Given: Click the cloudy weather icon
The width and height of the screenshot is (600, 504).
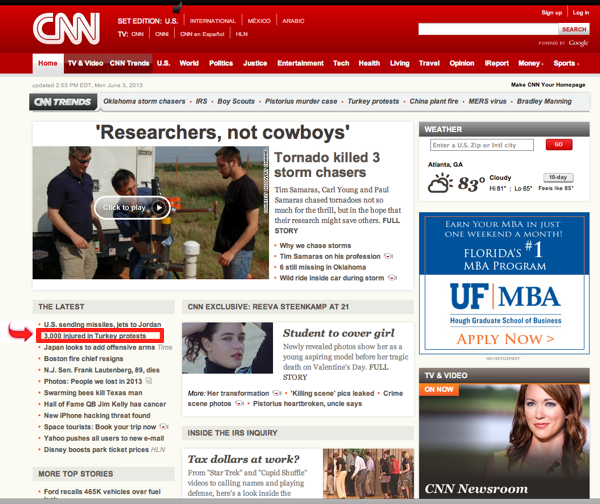Looking at the screenshot, I should [x=440, y=183].
